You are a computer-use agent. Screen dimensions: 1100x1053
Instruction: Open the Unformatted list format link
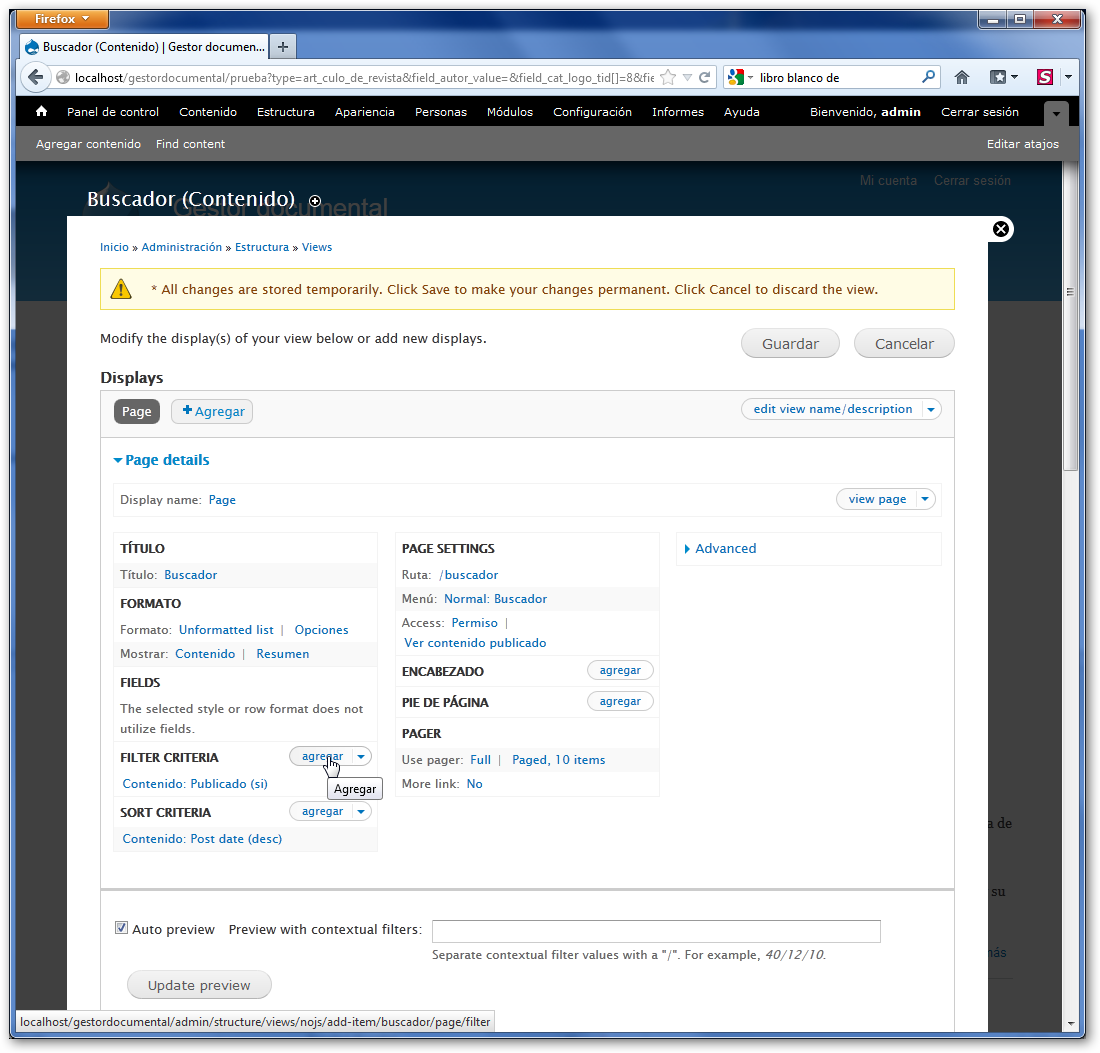click(226, 630)
